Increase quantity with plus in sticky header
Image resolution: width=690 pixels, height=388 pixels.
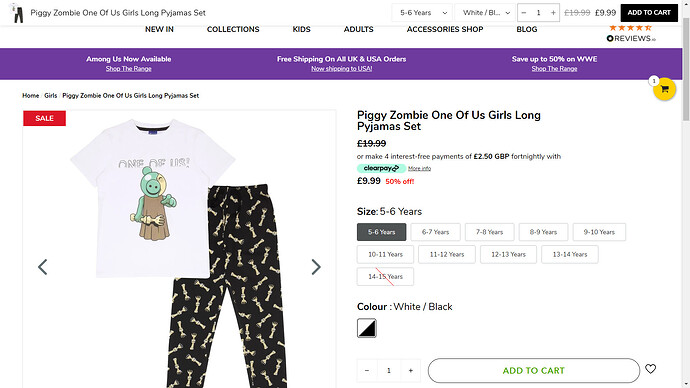point(553,13)
